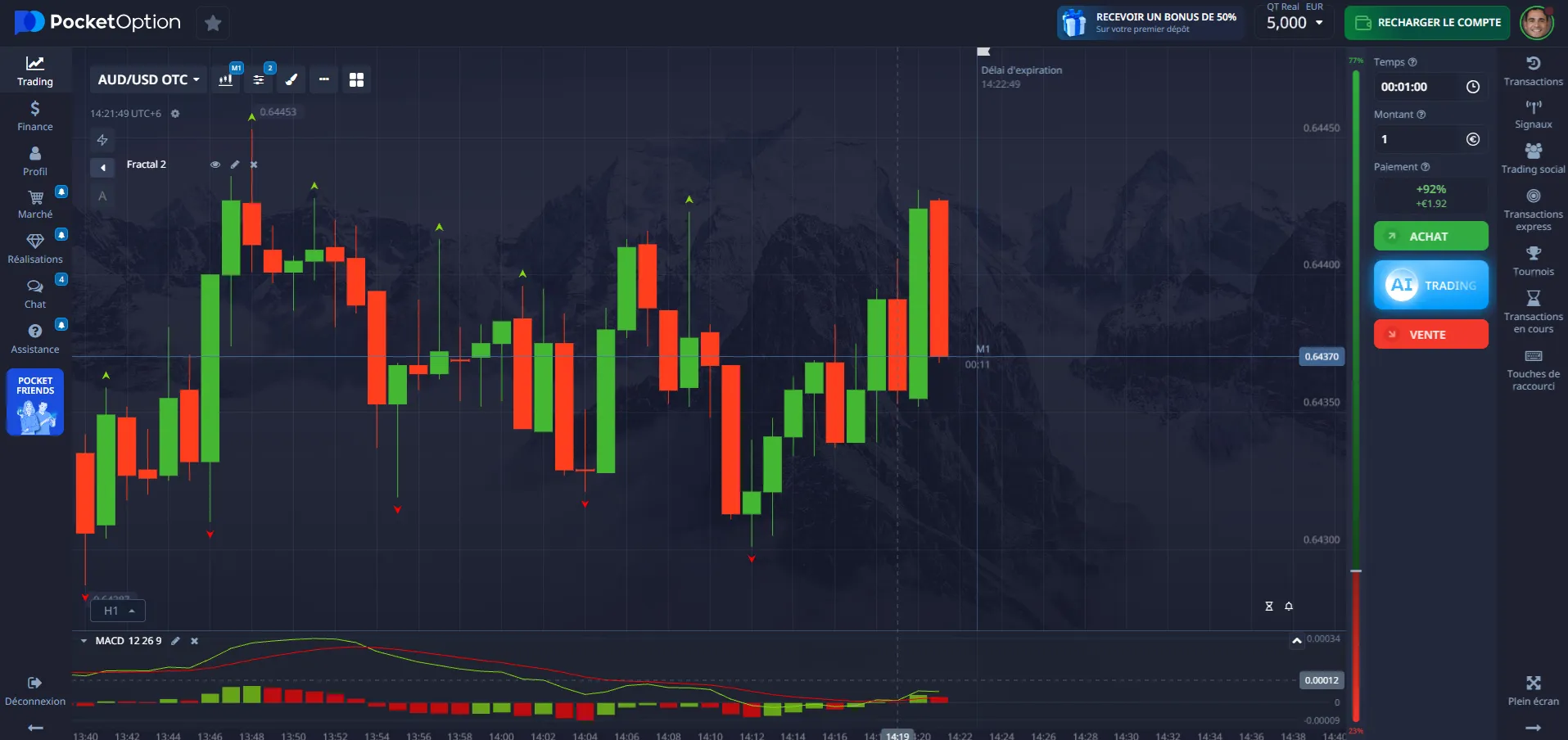Image resolution: width=1568 pixels, height=740 pixels.
Task: Open the Trading social panel
Action: coord(1533,158)
